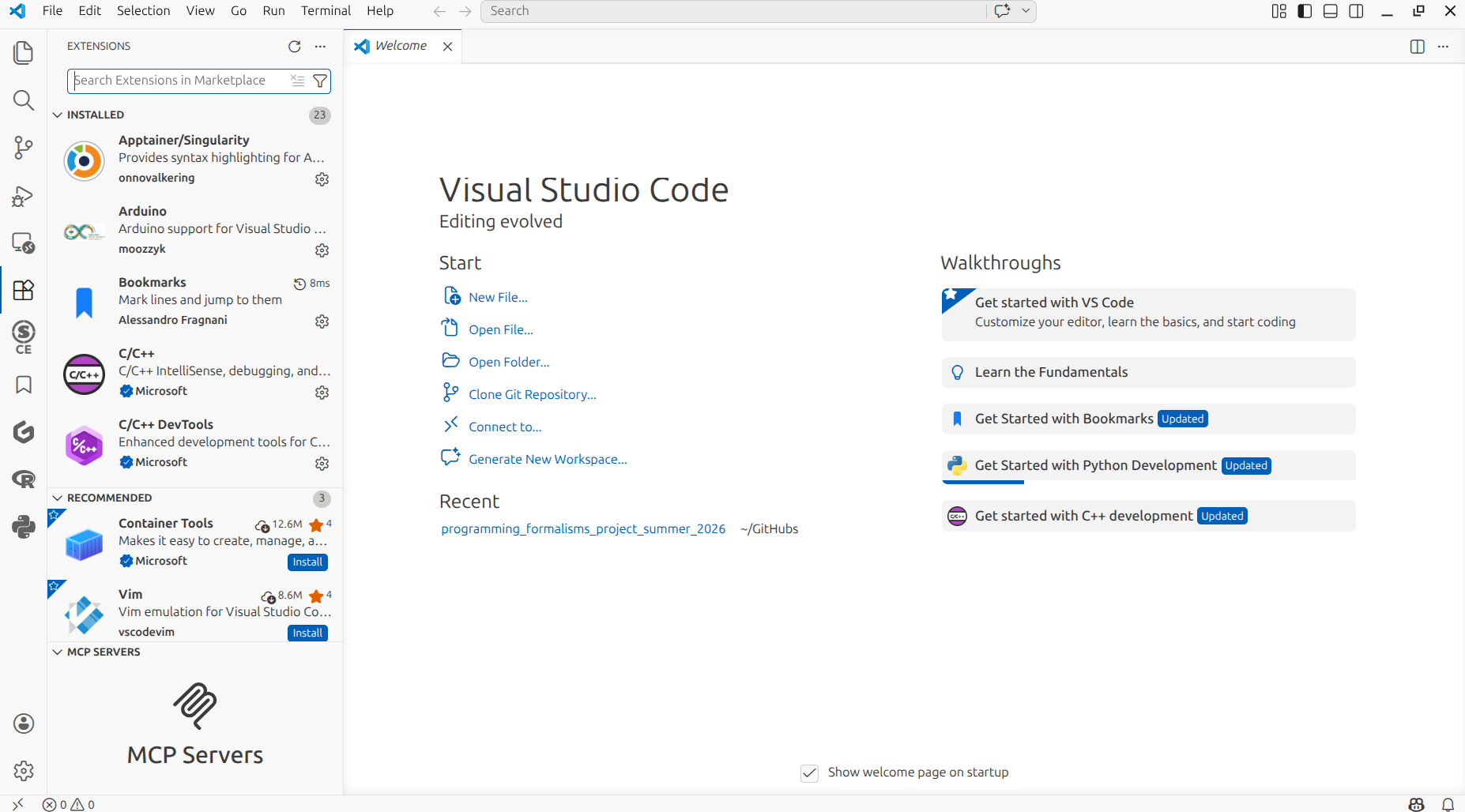Toggle the bottom panel visibility

click(1331, 11)
